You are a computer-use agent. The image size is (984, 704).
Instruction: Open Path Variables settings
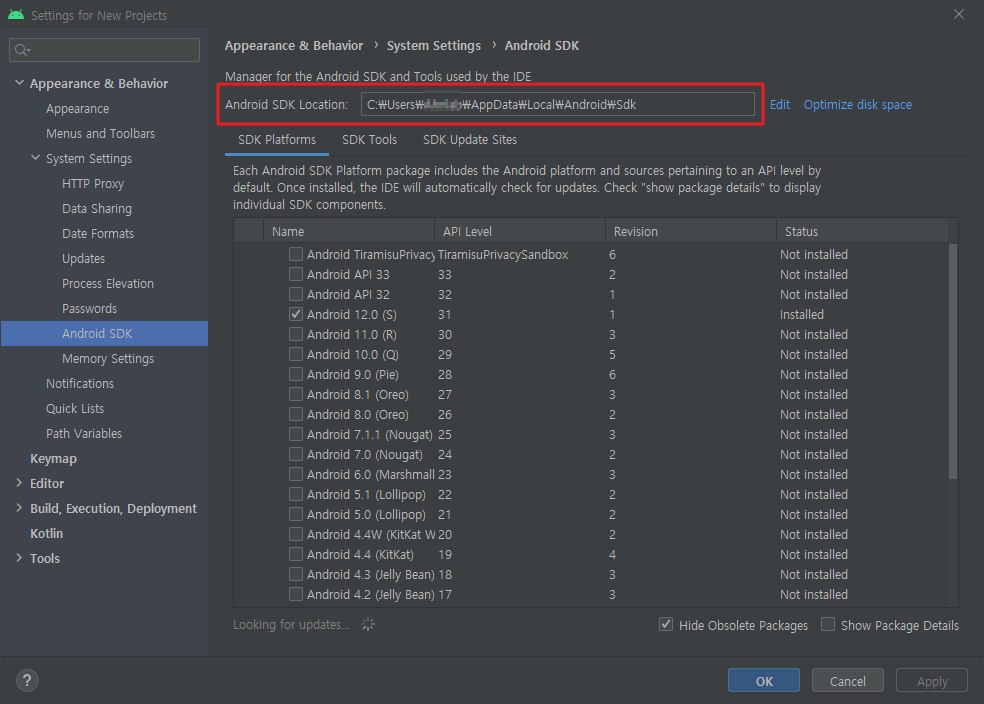tap(84, 434)
